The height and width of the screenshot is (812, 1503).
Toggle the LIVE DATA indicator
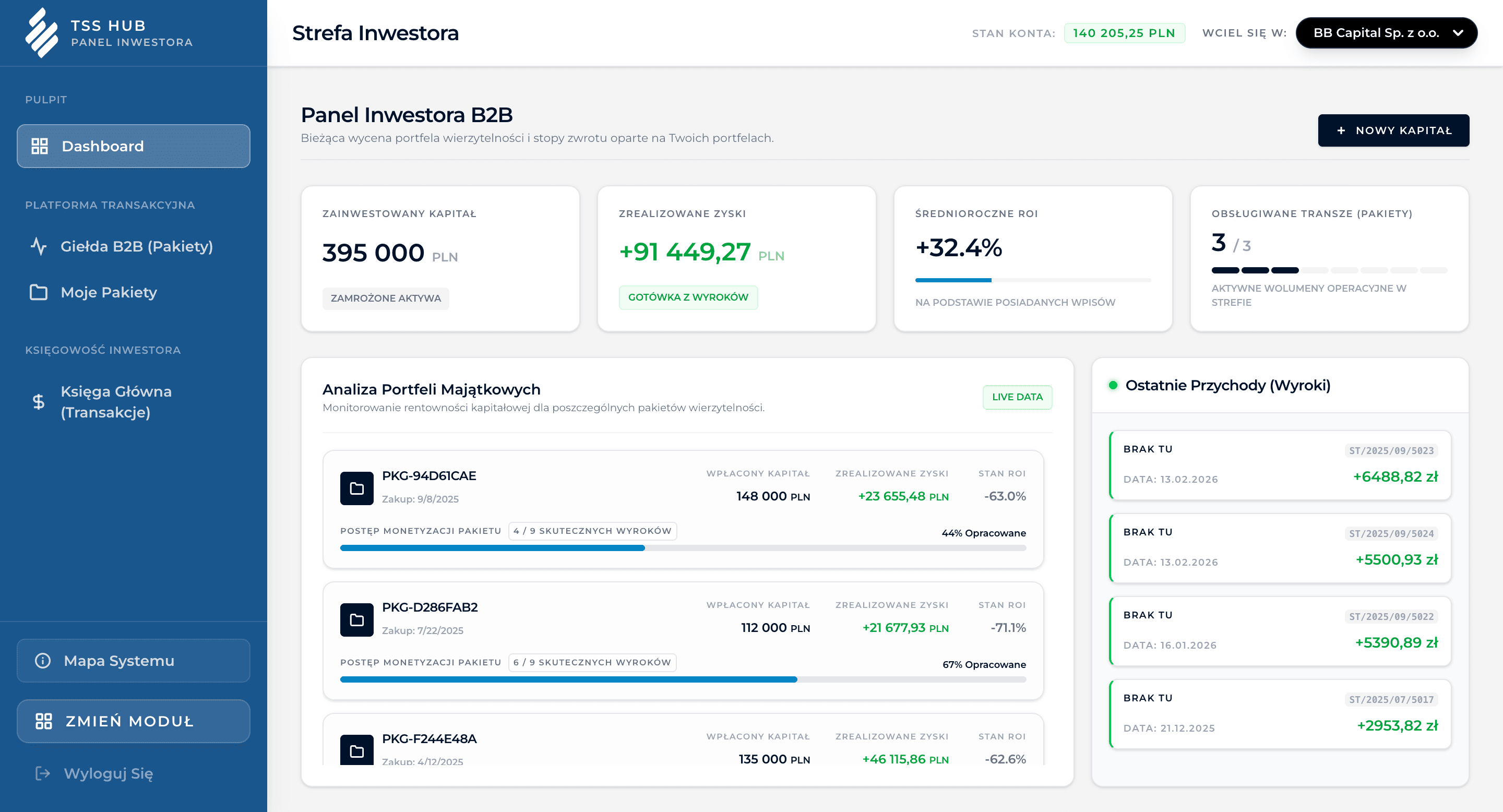[1017, 397]
